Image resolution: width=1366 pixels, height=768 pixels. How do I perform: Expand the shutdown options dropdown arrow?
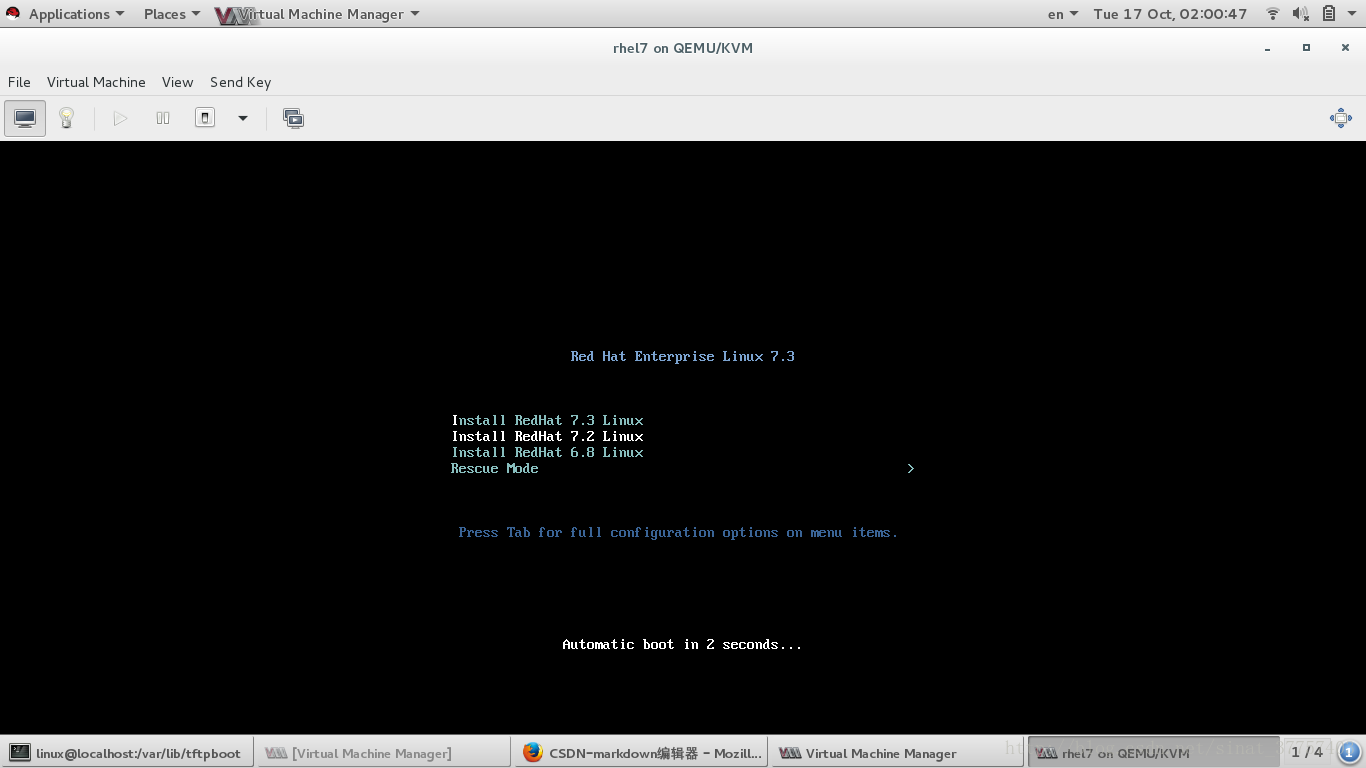[x=242, y=118]
